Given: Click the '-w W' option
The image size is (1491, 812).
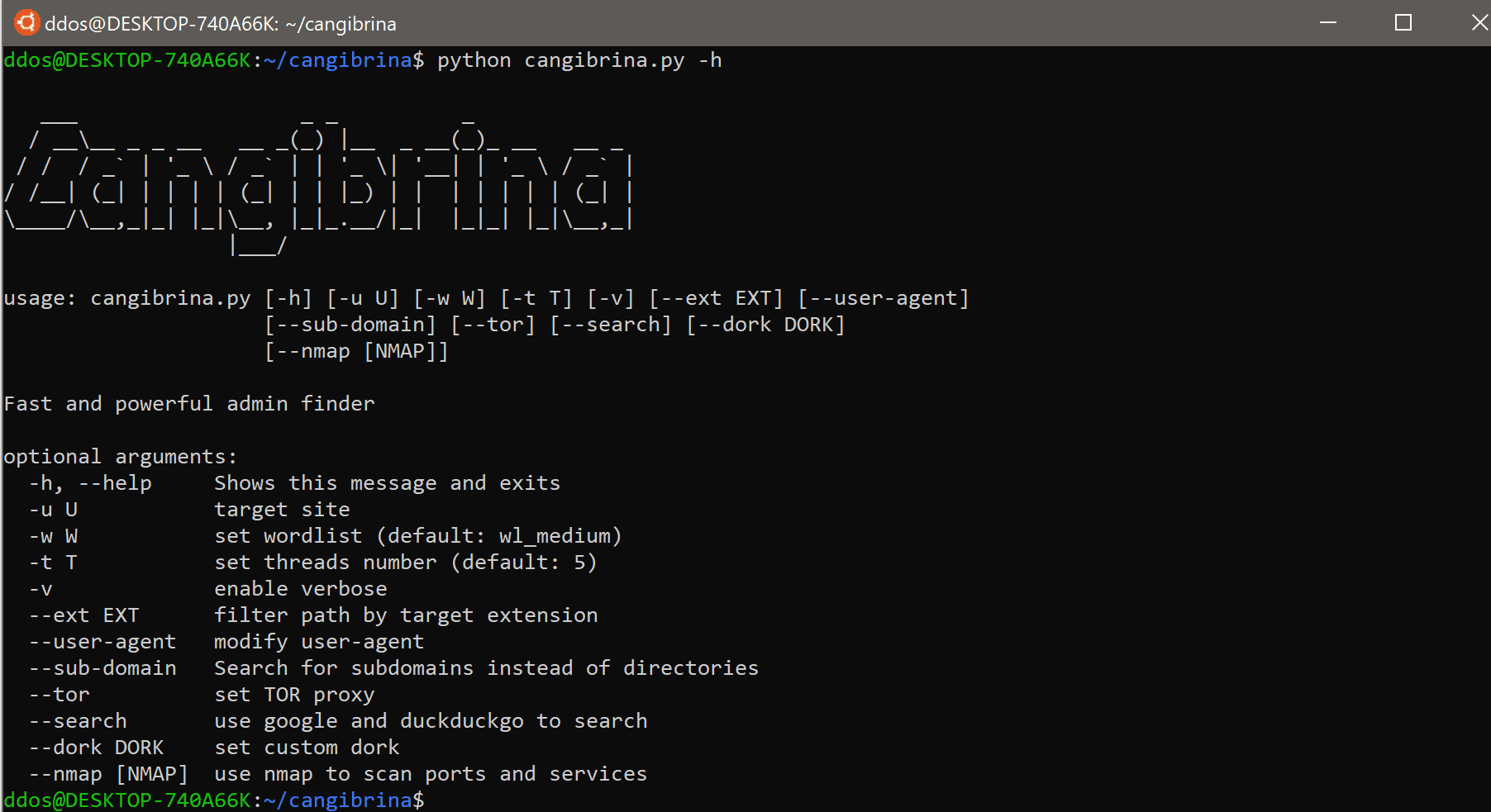Looking at the screenshot, I should pyautogui.click(x=53, y=536).
